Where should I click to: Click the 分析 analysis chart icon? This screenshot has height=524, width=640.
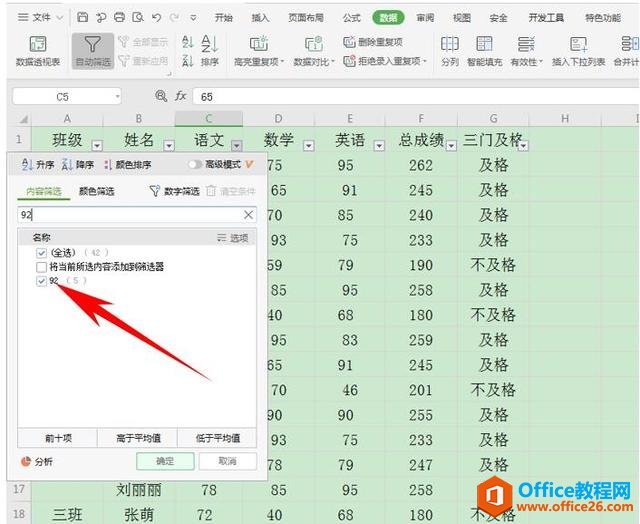pyautogui.click(x=26, y=462)
